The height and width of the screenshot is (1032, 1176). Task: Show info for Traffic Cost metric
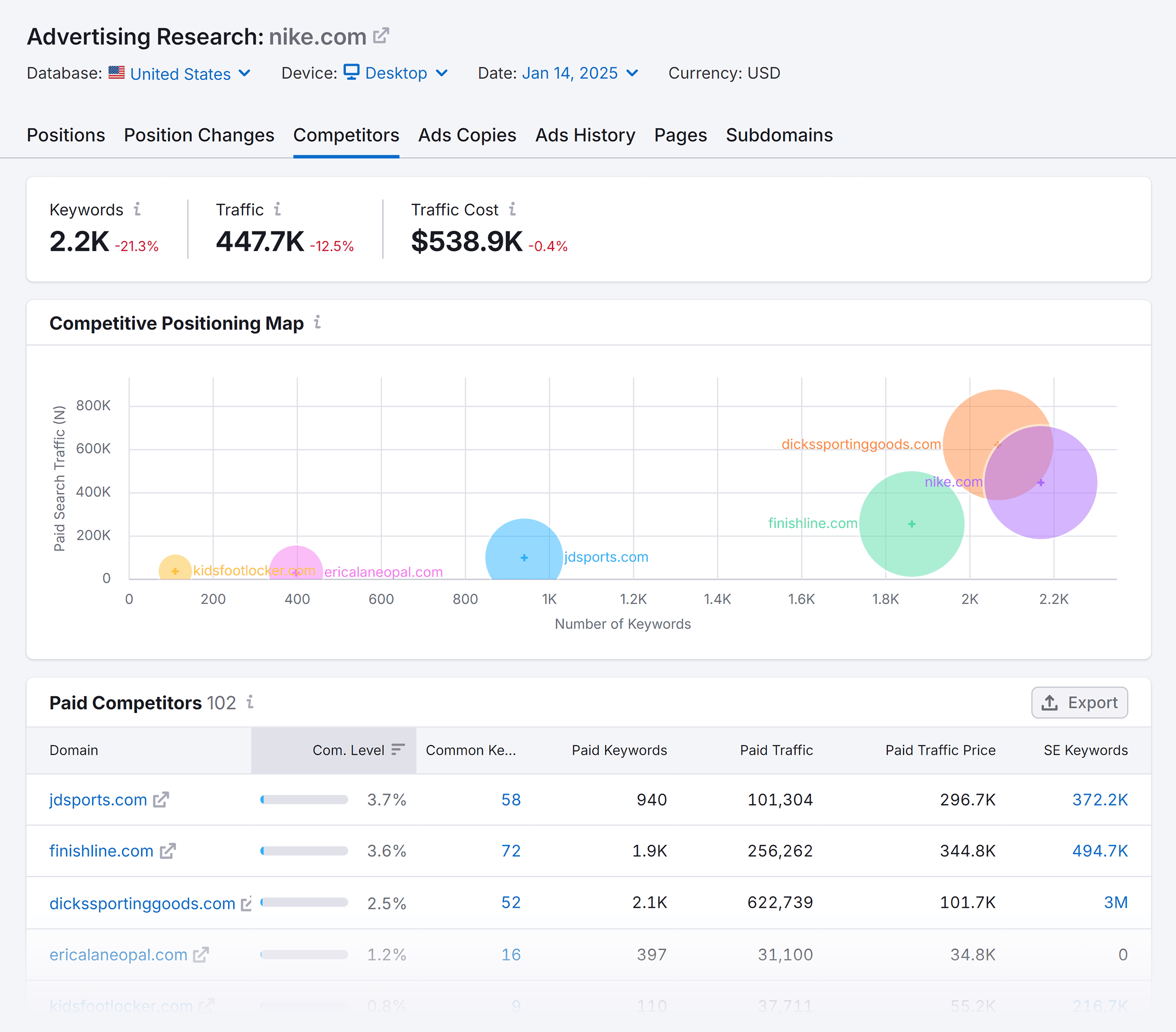tap(512, 209)
